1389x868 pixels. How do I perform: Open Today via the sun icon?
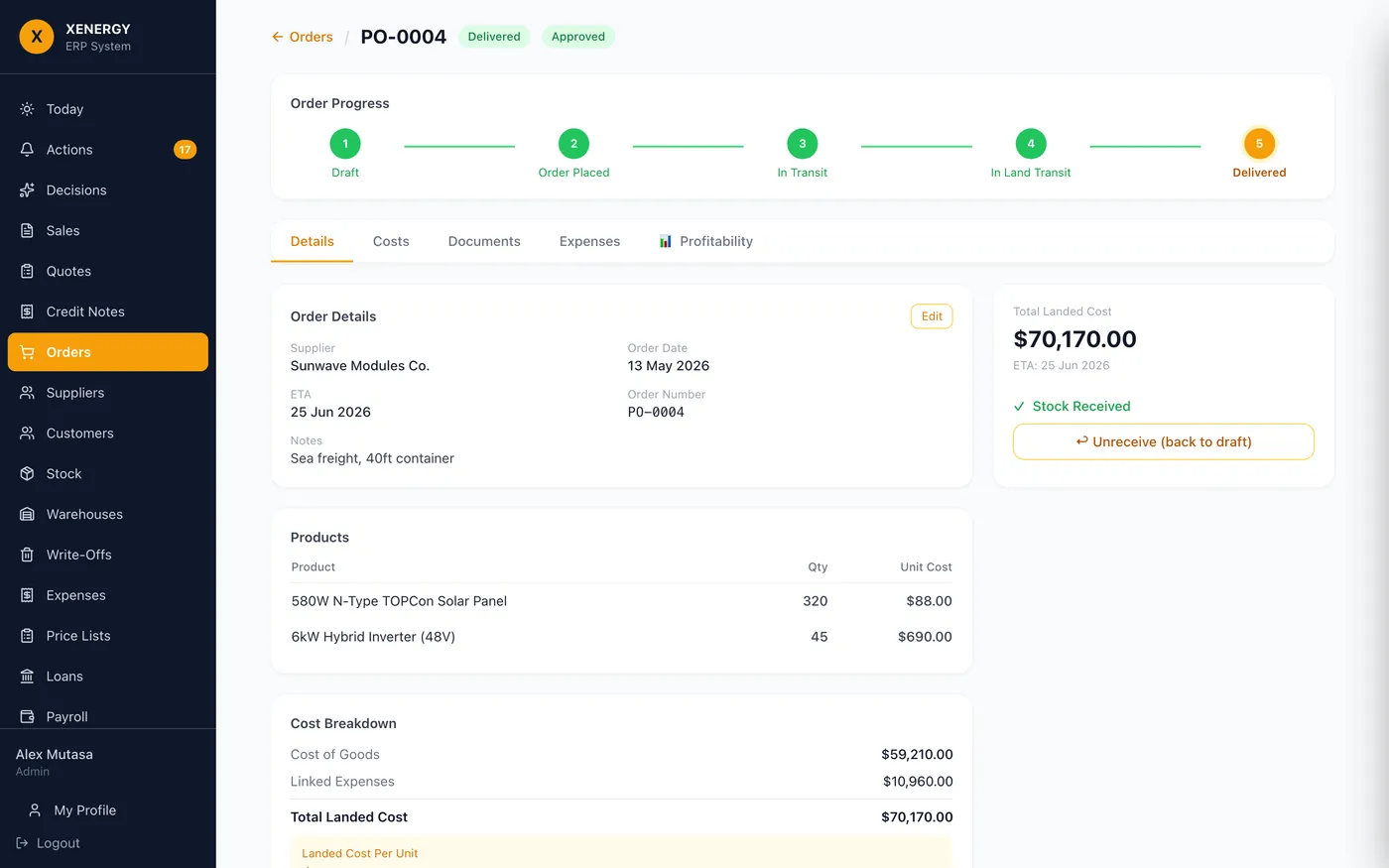tap(27, 109)
